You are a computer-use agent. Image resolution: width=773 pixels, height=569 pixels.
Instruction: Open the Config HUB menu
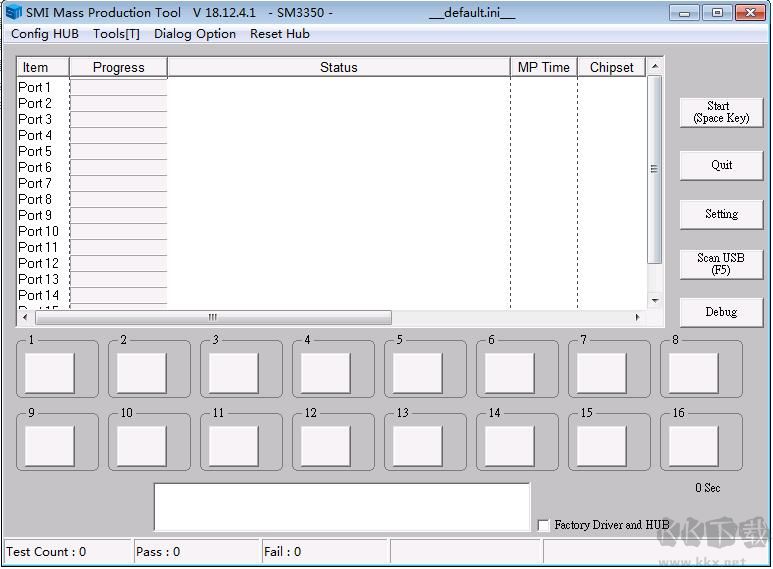[x=45, y=34]
